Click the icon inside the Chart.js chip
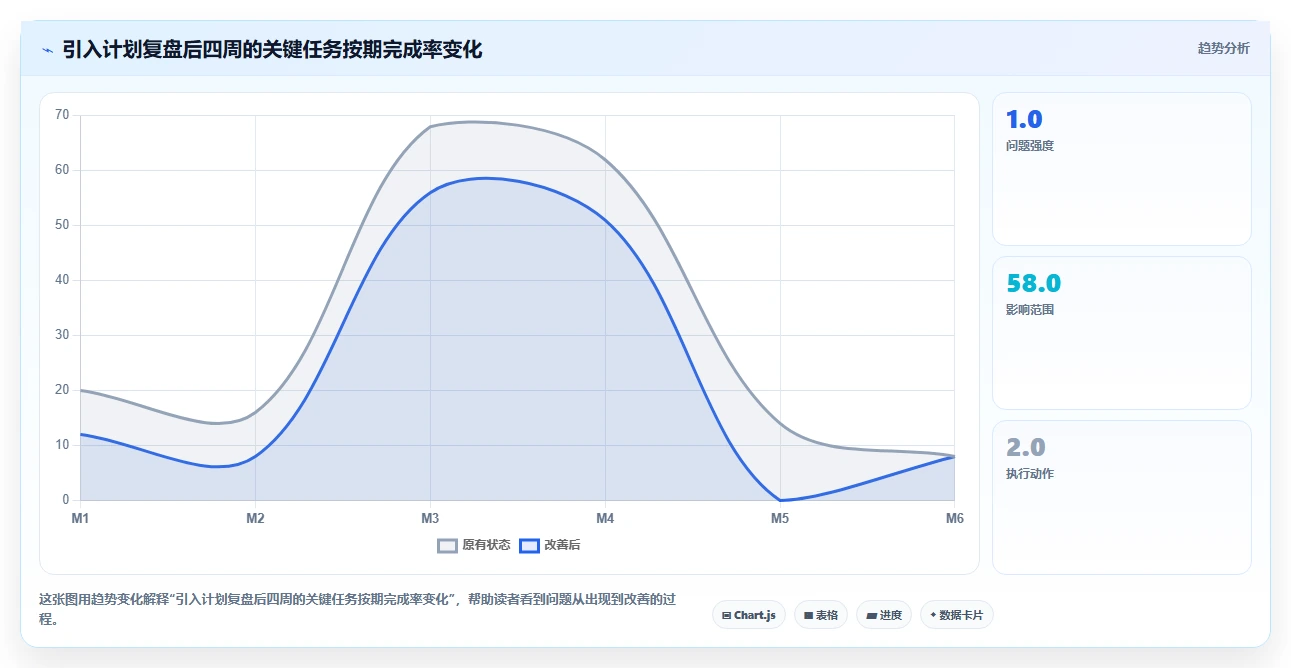The image size is (1291, 668). (x=727, y=616)
